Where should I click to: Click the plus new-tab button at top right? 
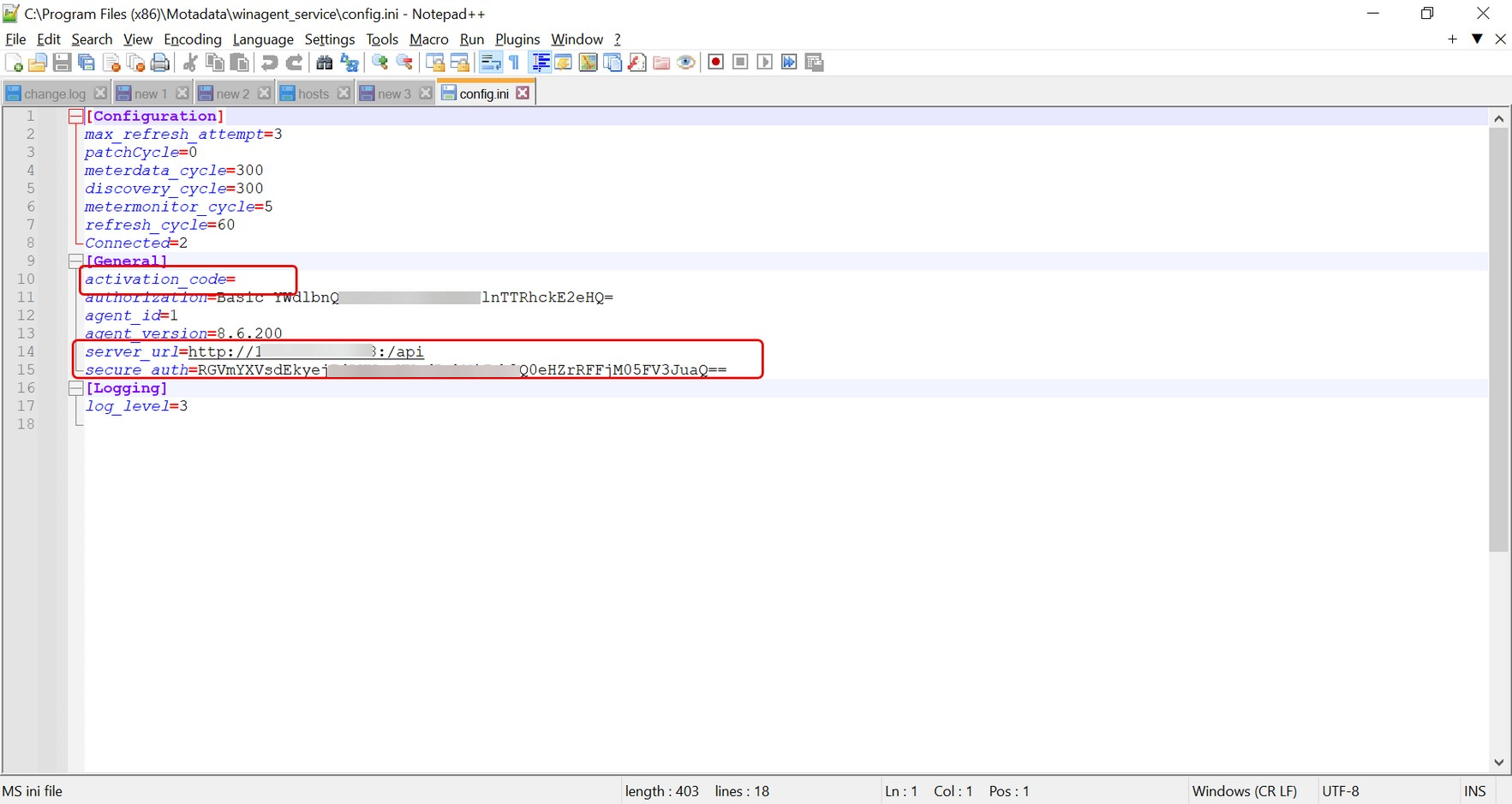1453,39
